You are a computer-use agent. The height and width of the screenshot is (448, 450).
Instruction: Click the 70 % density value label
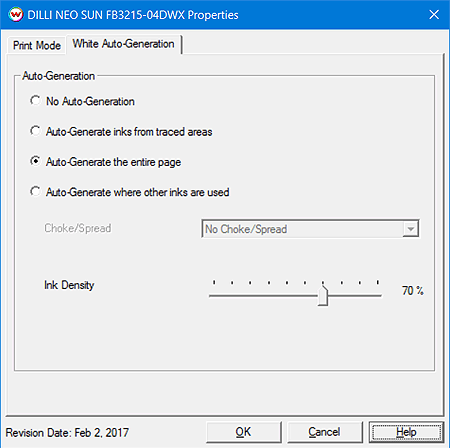click(413, 291)
